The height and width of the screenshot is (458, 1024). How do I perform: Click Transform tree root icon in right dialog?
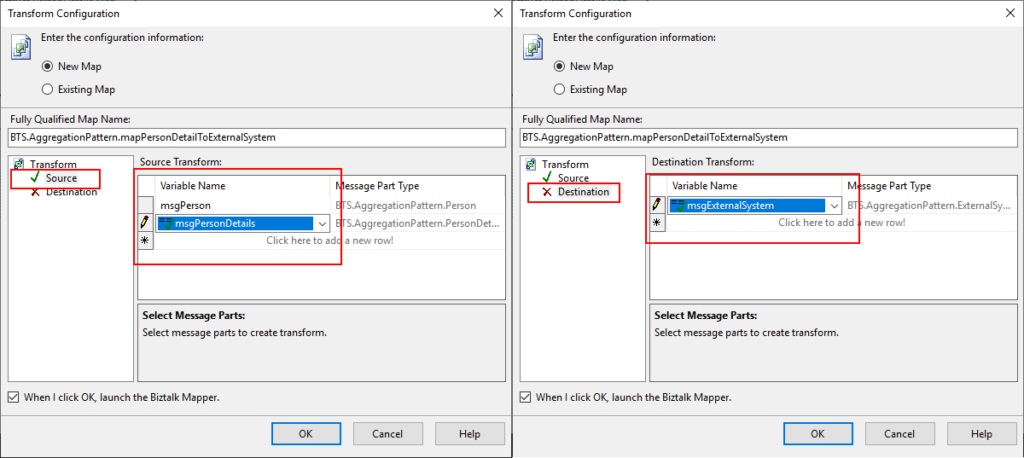pos(530,164)
